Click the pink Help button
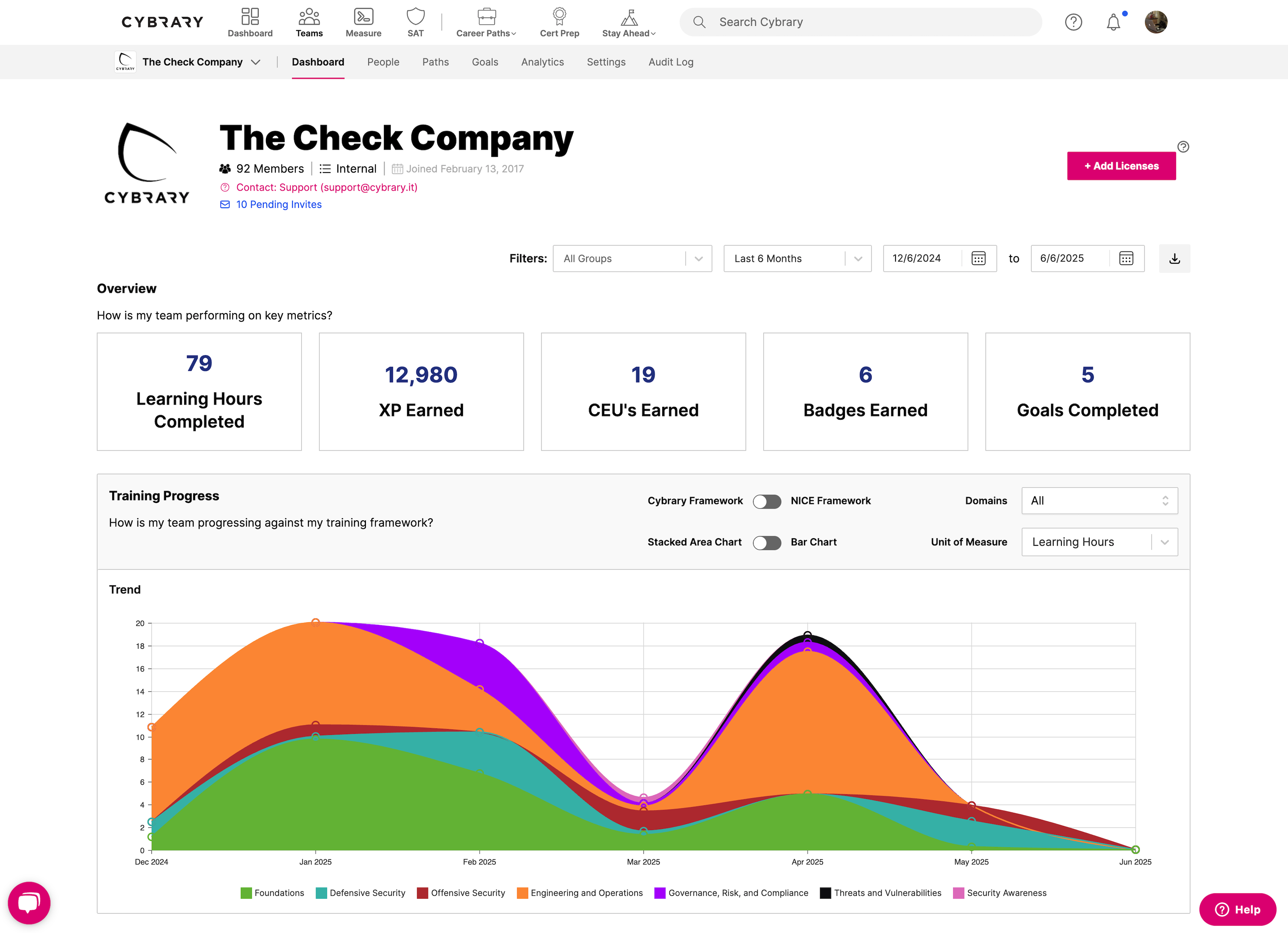Image resolution: width=1288 pixels, height=933 pixels. click(x=1238, y=910)
